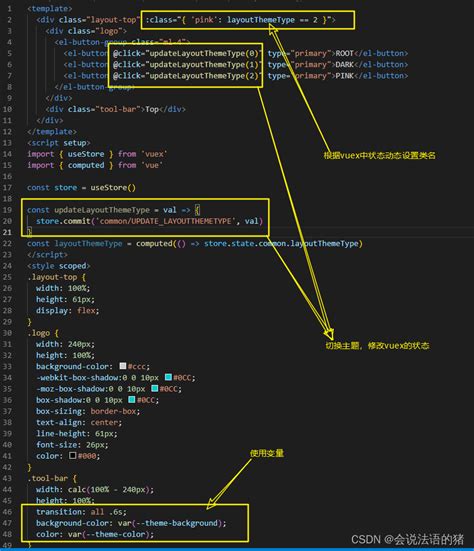Click the <style scoped> tag
The height and width of the screenshot is (551, 474).
[59, 266]
